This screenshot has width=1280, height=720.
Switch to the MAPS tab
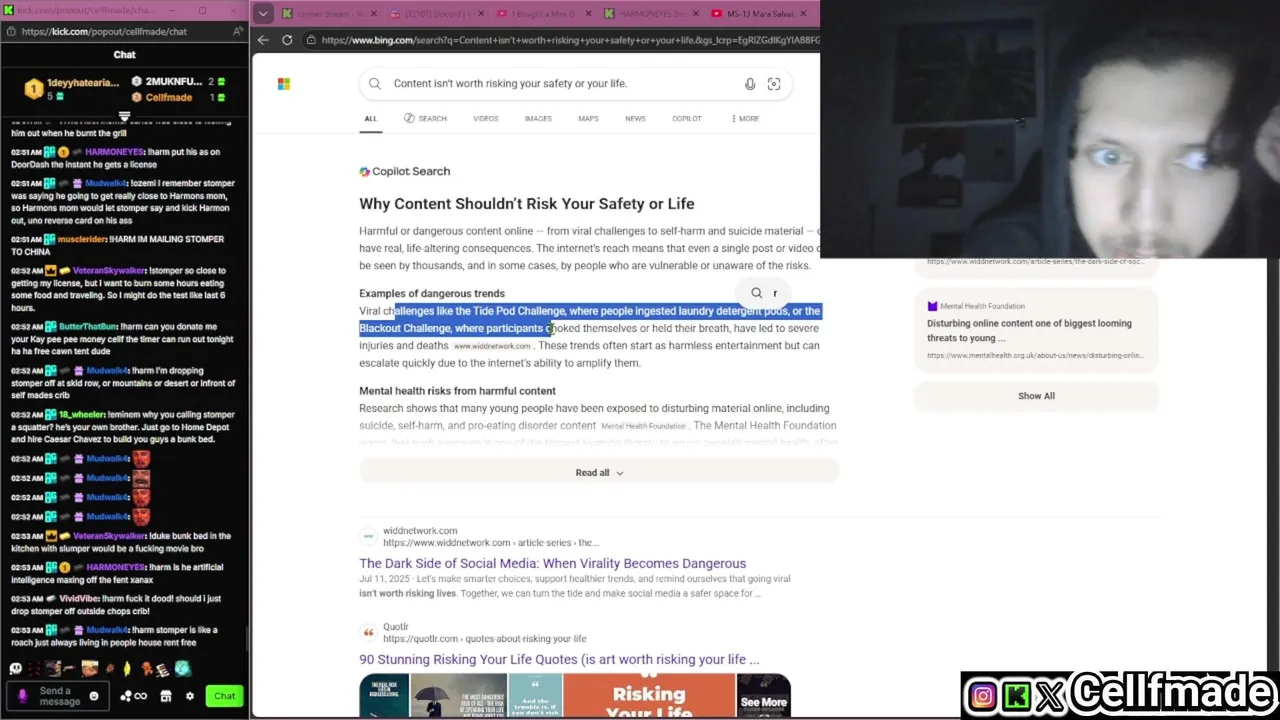tap(588, 119)
